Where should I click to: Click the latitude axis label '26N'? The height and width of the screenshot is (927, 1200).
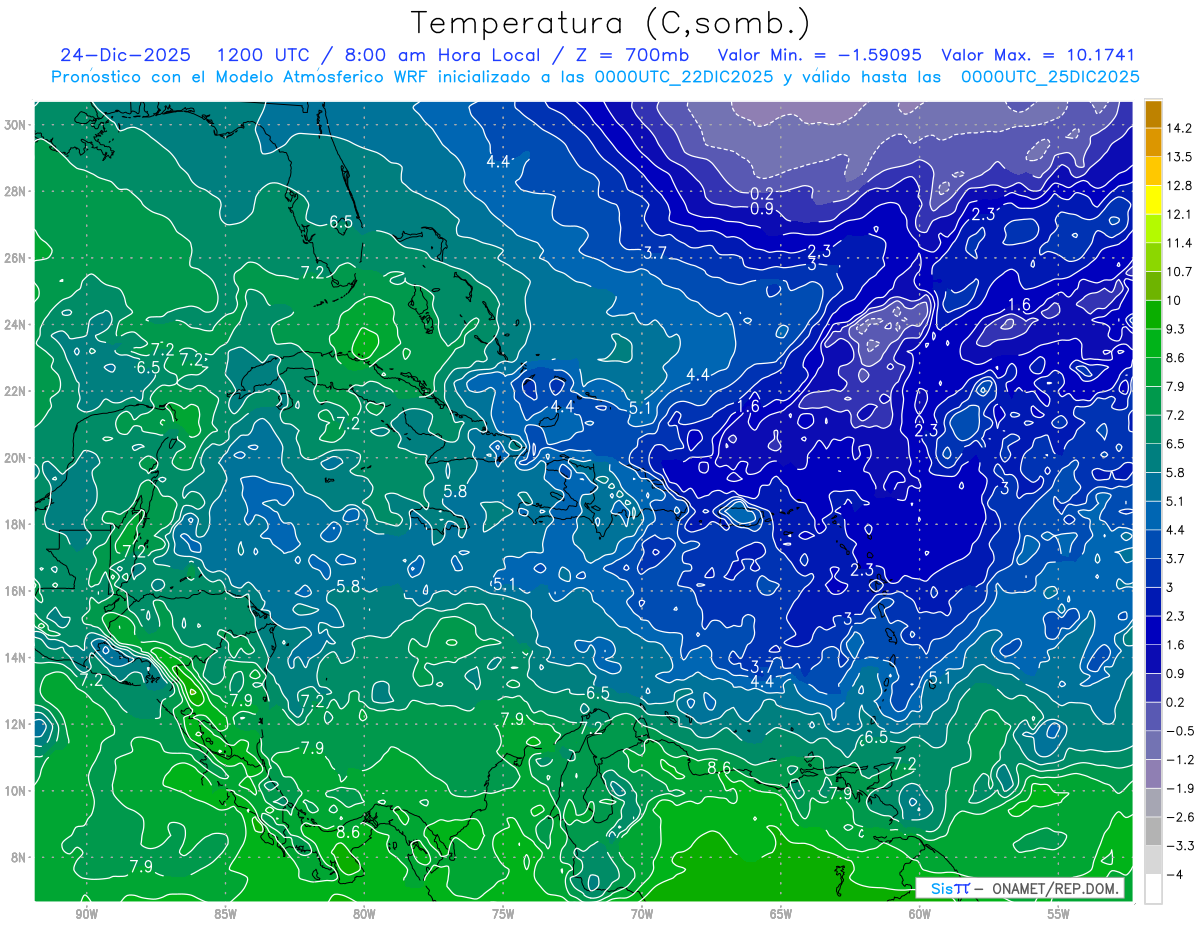pos(16,258)
